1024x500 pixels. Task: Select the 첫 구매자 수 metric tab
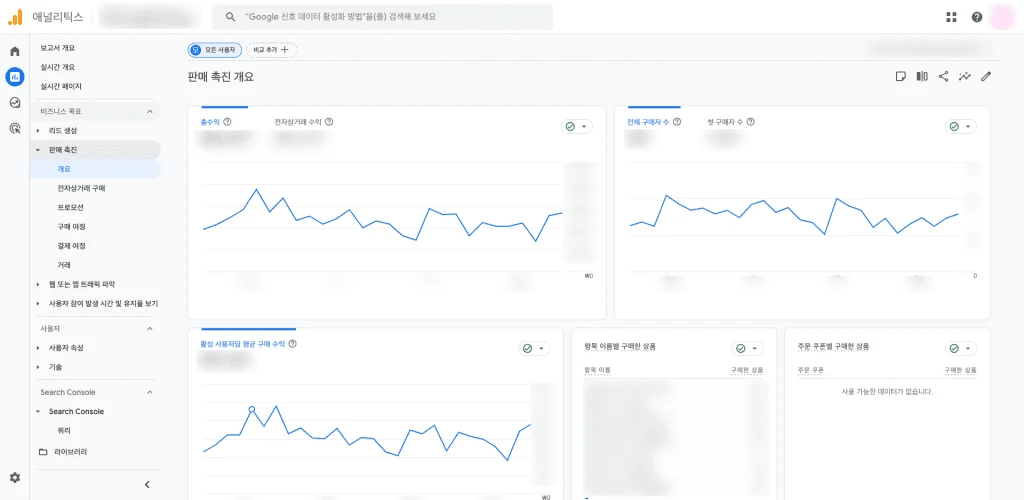point(725,122)
